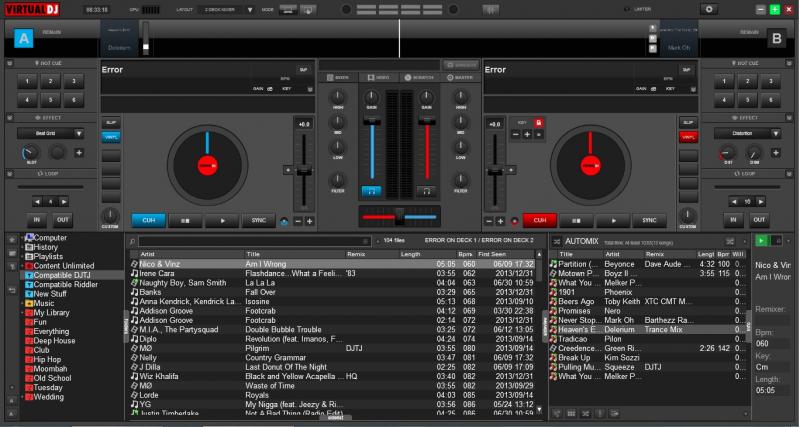The height and width of the screenshot is (427, 800).
Task: Click the crossfader handle
Action: tap(399, 217)
